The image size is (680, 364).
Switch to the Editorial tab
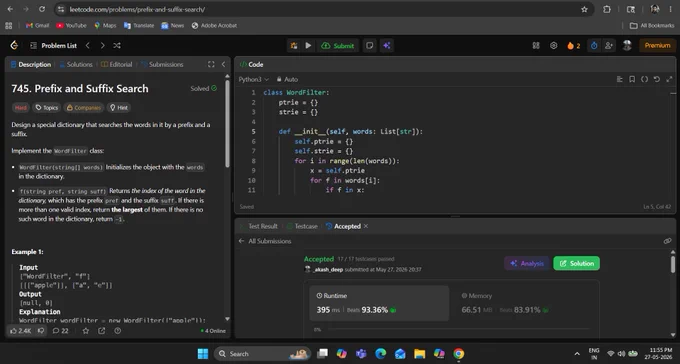click(117, 64)
